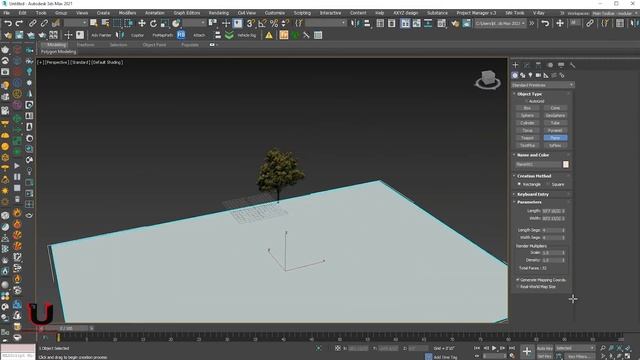
Task: Click the Select by Name icon
Action: pos(105,23)
